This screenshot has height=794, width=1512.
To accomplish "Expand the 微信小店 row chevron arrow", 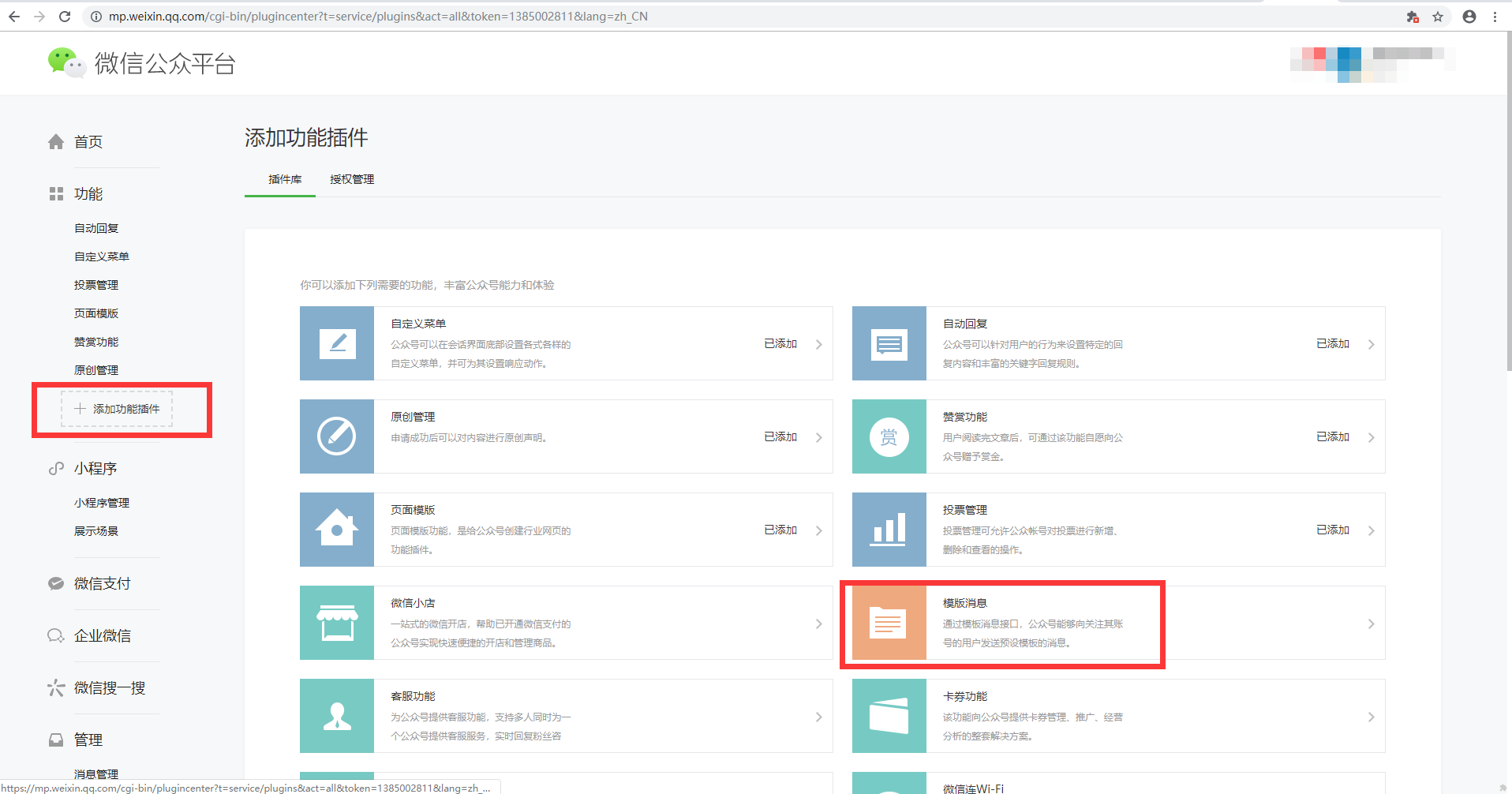I will click(x=818, y=624).
